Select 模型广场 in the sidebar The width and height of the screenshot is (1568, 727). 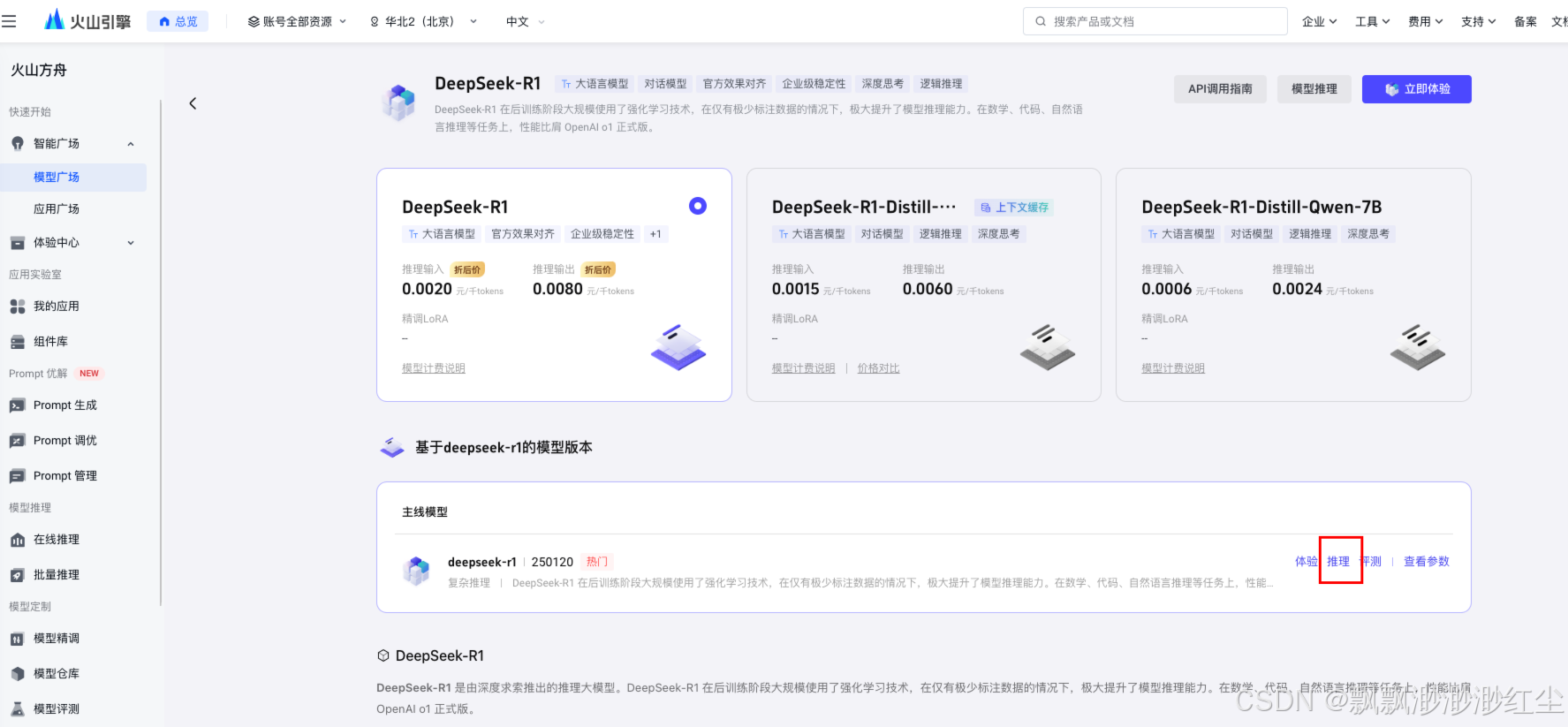coord(73,177)
